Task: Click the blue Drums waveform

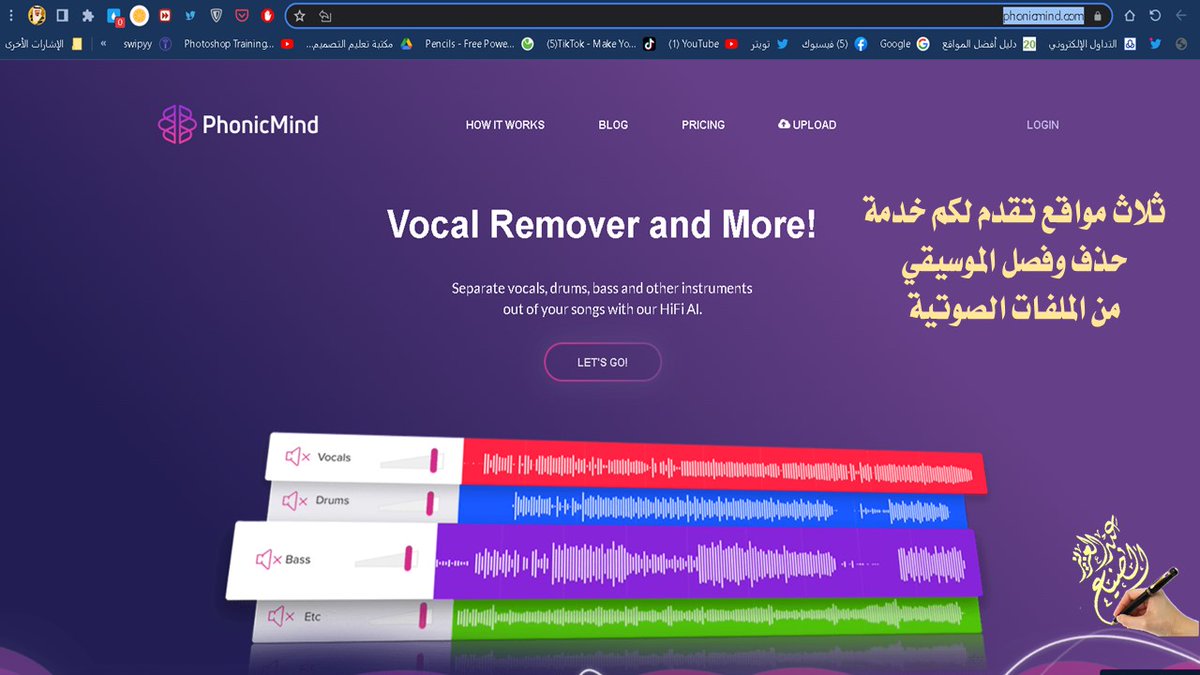Action: click(712, 509)
